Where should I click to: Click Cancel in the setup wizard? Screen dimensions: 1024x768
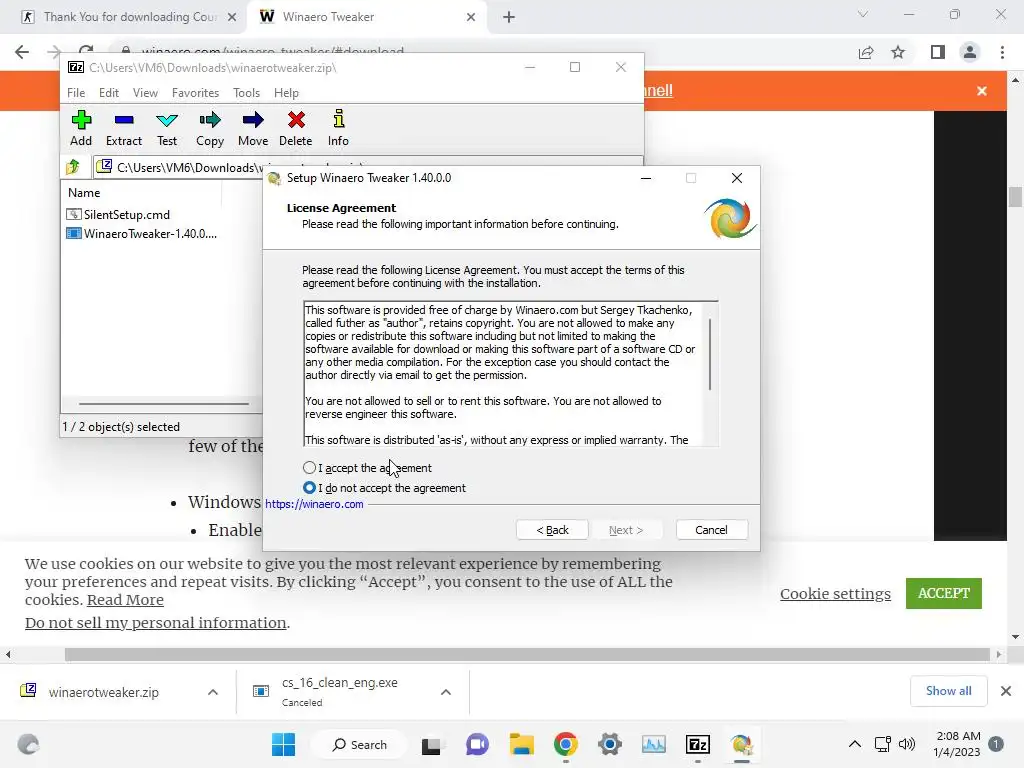pos(711,530)
